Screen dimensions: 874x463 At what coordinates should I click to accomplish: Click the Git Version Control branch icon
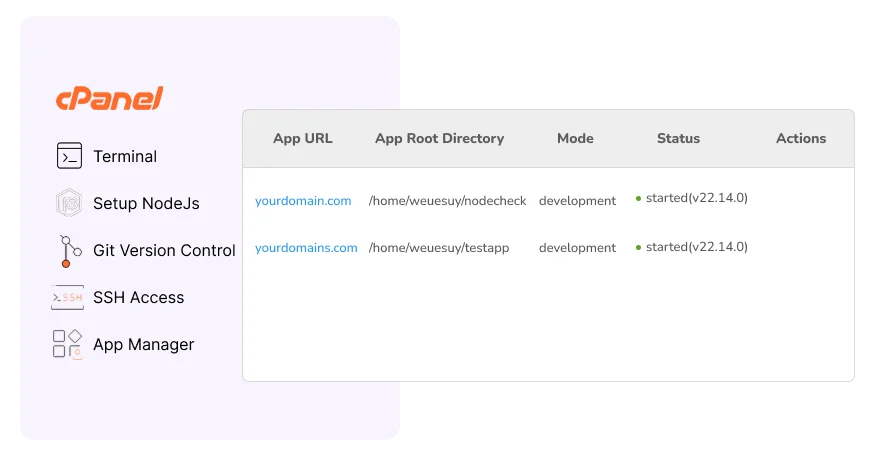[x=68, y=250]
